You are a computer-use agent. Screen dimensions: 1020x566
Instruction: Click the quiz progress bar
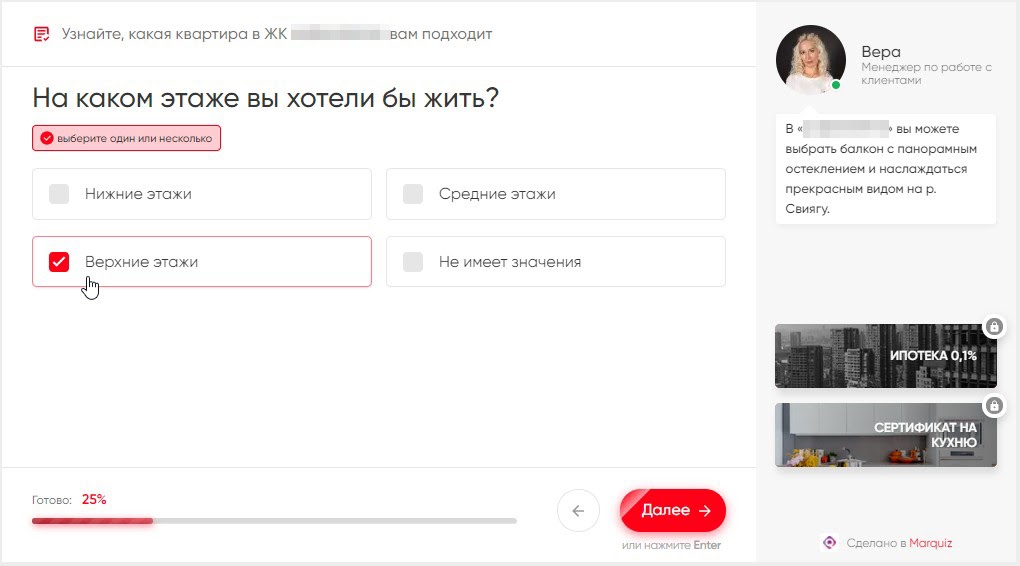pyautogui.click(x=274, y=521)
